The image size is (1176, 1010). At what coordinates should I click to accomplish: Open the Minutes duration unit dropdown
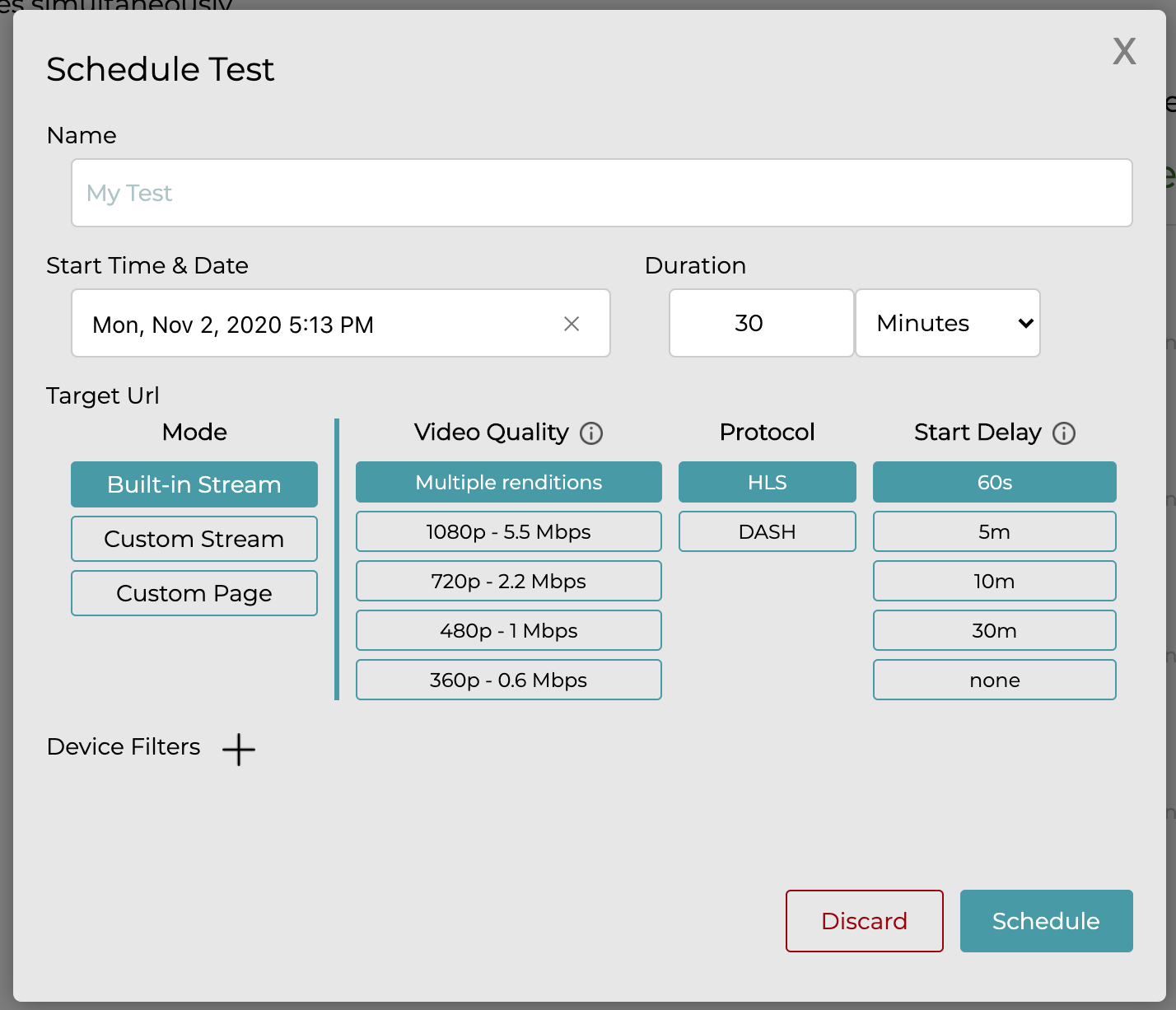tap(948, 323)
